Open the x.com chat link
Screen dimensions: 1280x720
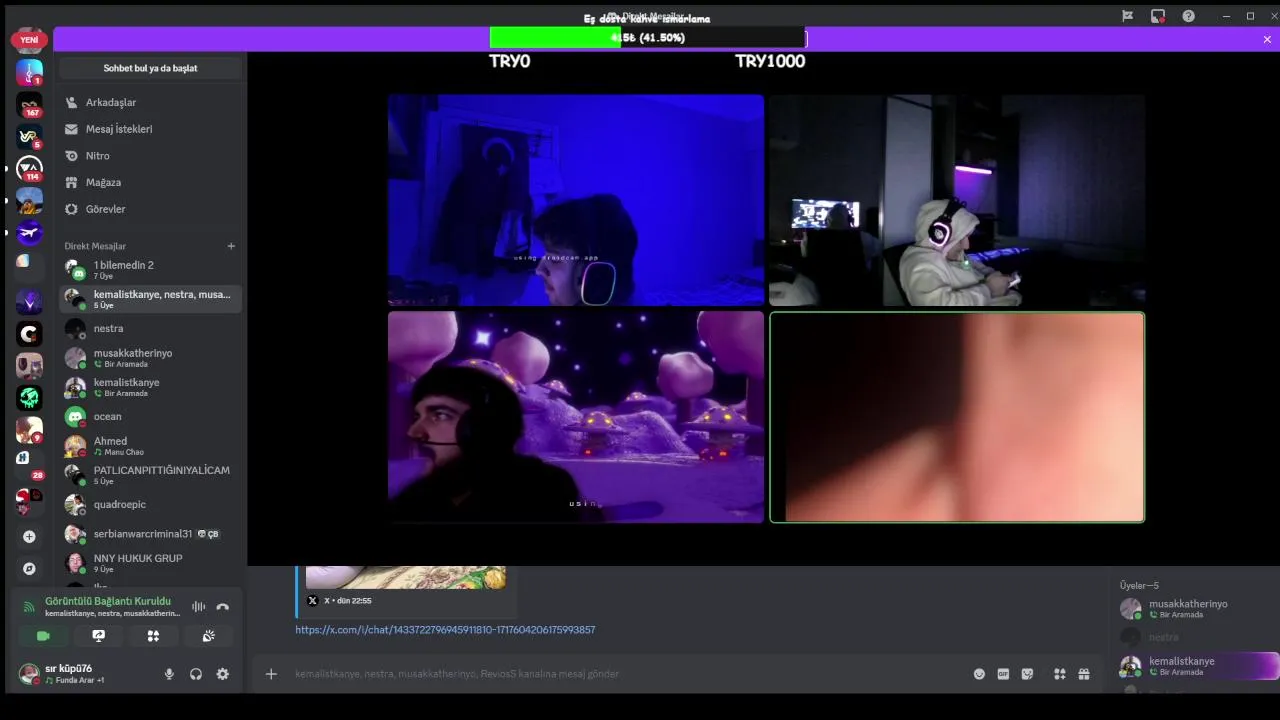pyautogui.click(x=445, y=630)
